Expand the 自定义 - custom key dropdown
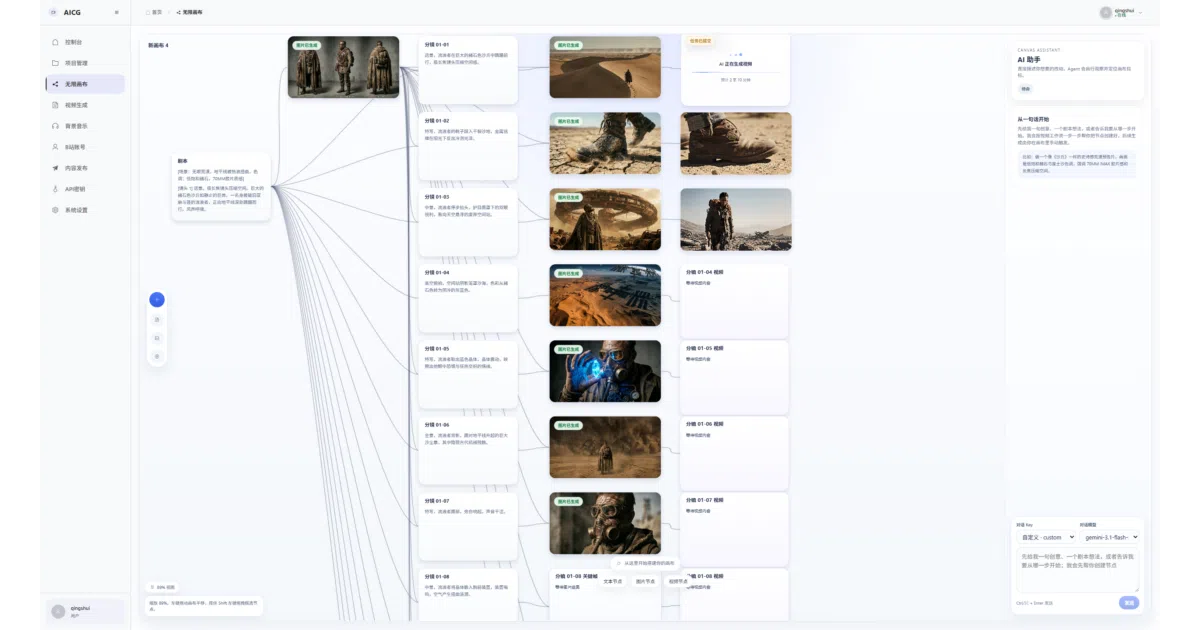1200x630 pixels. (1047, 537)
